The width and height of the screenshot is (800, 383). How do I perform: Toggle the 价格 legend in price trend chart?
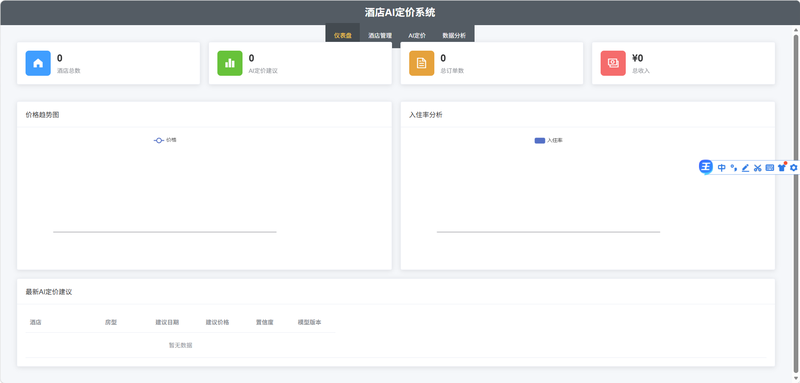(x=165, y=140)
